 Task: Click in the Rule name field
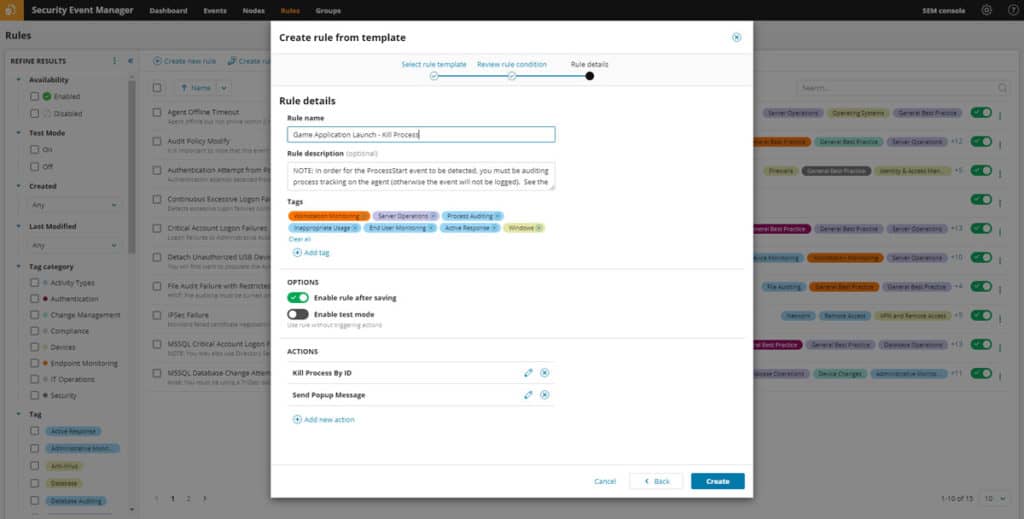coord(421,134)
